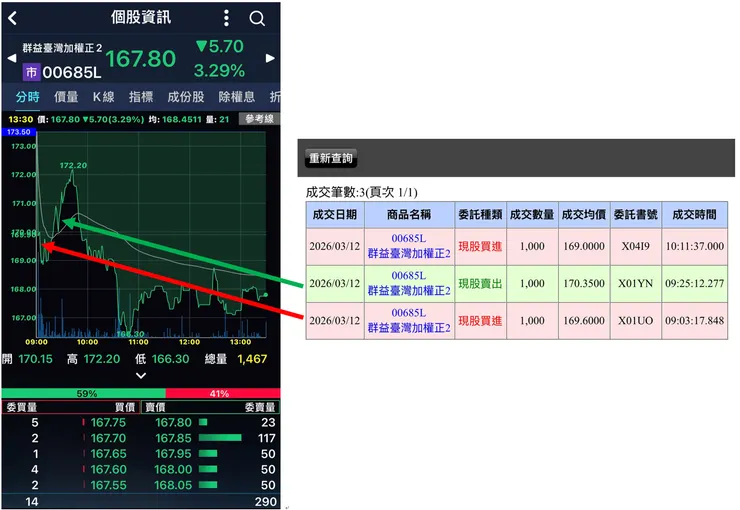
Task: Tap the purple 市 market badge
Action: [31, 72]
